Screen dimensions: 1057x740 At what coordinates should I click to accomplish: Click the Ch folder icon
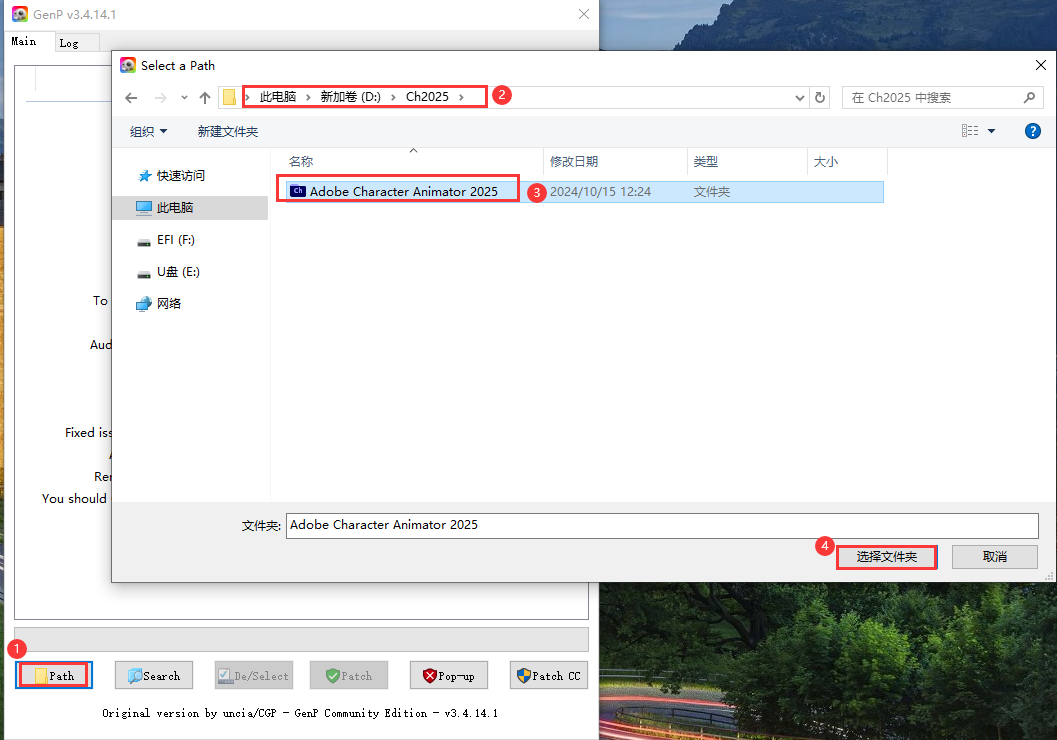point(298,191)
